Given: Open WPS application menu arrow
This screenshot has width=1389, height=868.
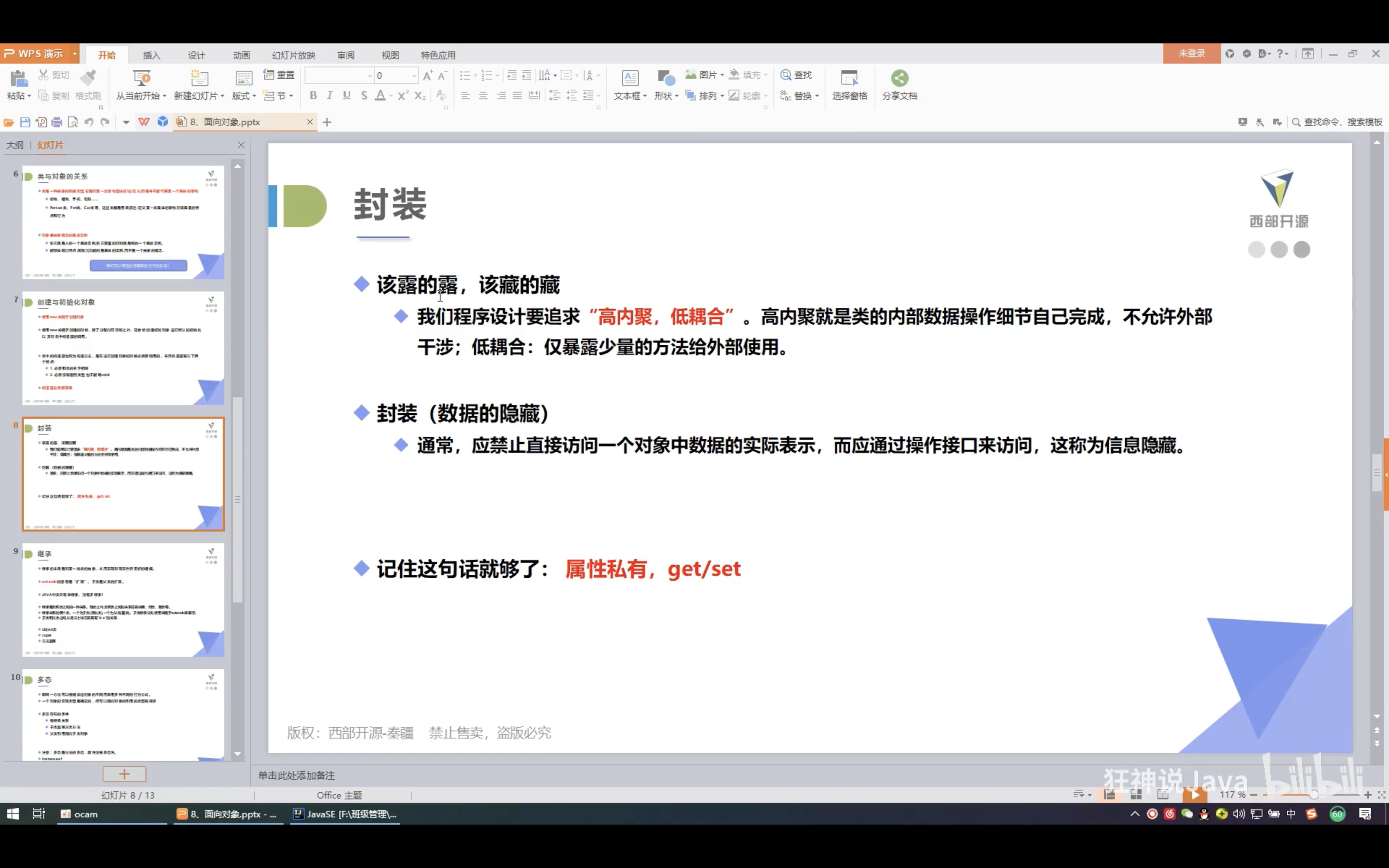Looking at the screenshot, I should (x=75, y=54).
